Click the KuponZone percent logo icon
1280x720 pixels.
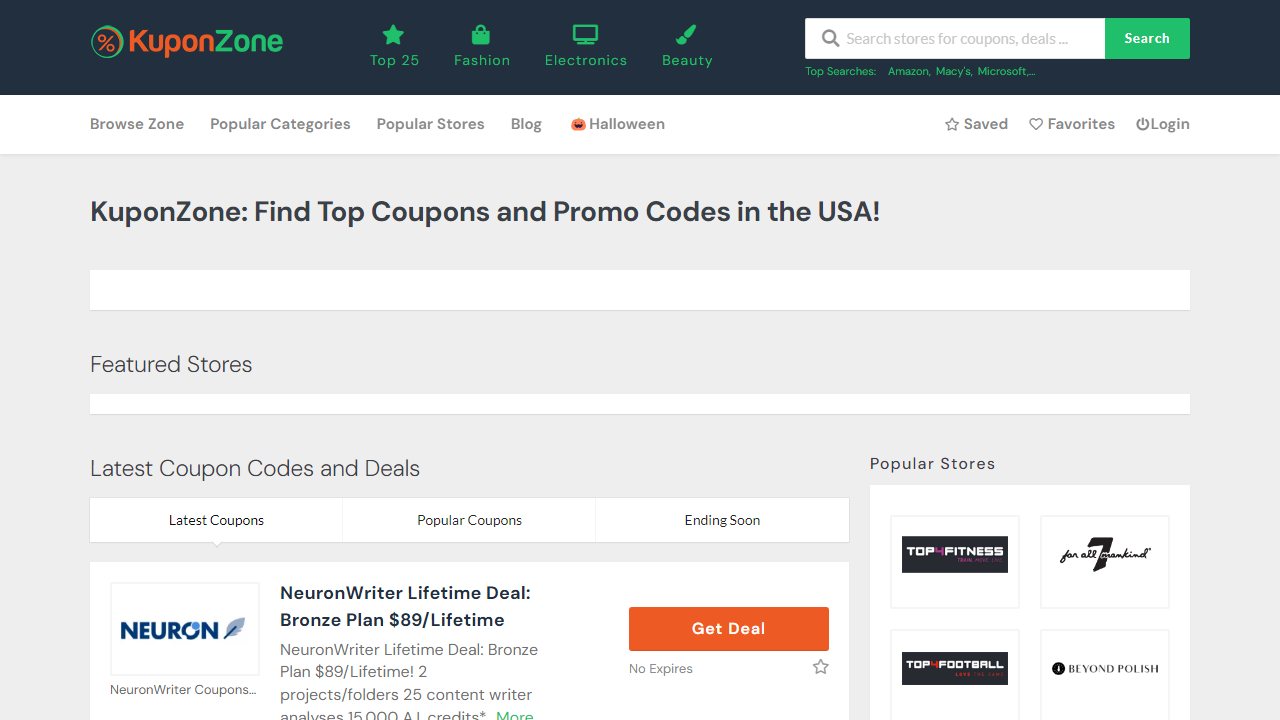107,42
